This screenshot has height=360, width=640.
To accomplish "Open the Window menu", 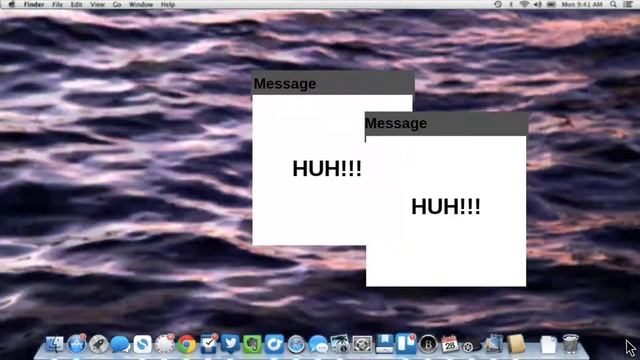I will click(141, 4).
